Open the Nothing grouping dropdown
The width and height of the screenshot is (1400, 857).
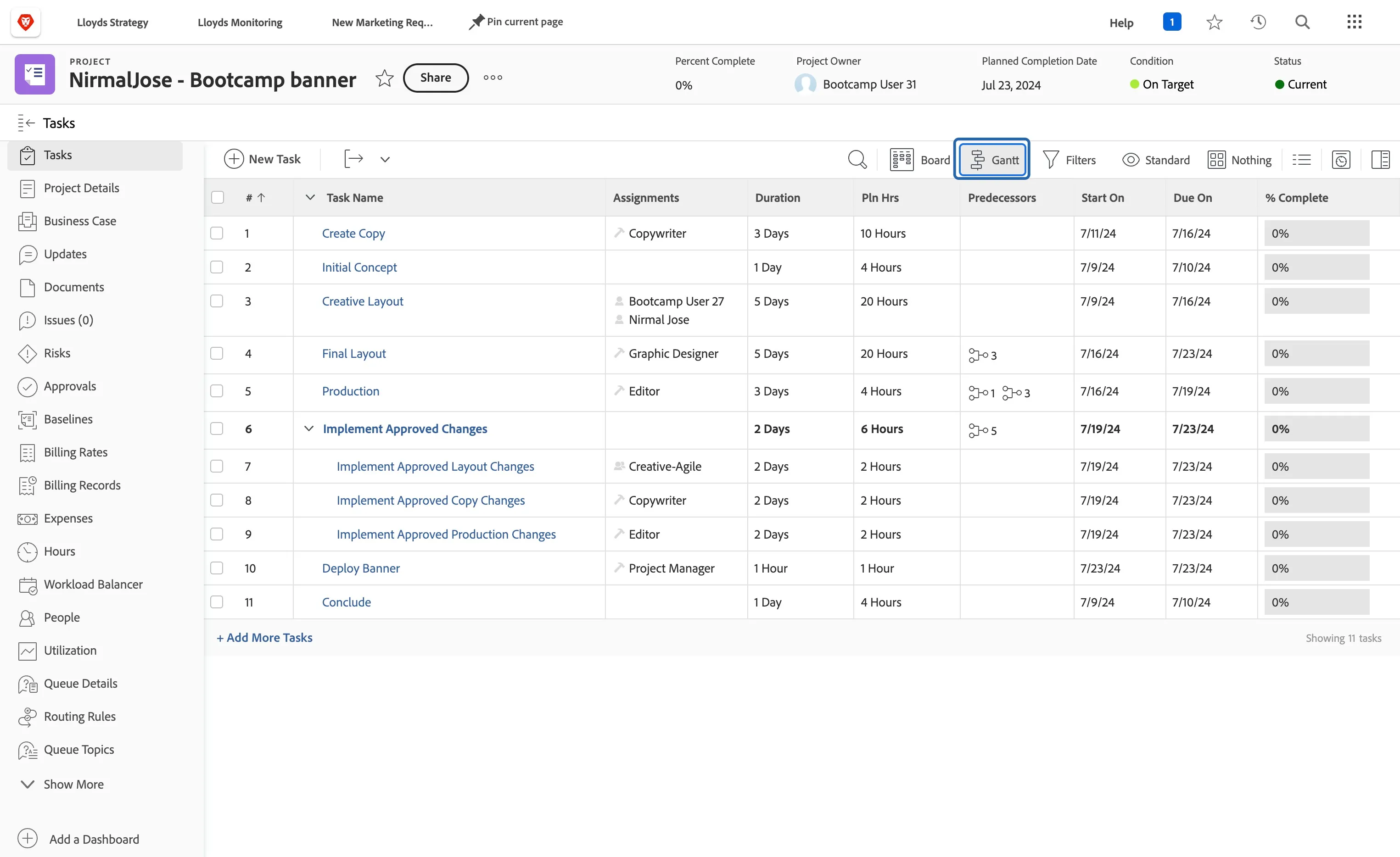(1240, 160)
